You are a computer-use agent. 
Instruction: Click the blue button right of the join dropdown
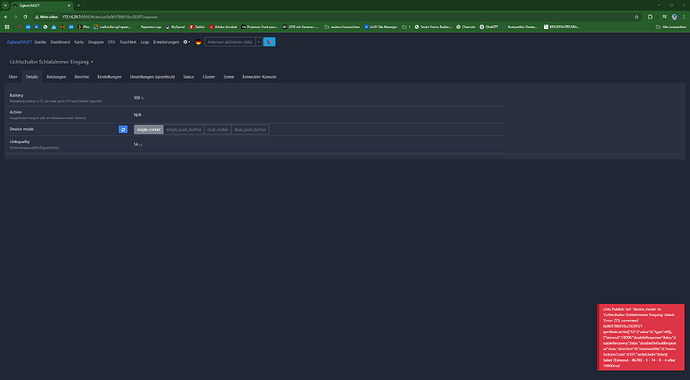coord(269,42)
